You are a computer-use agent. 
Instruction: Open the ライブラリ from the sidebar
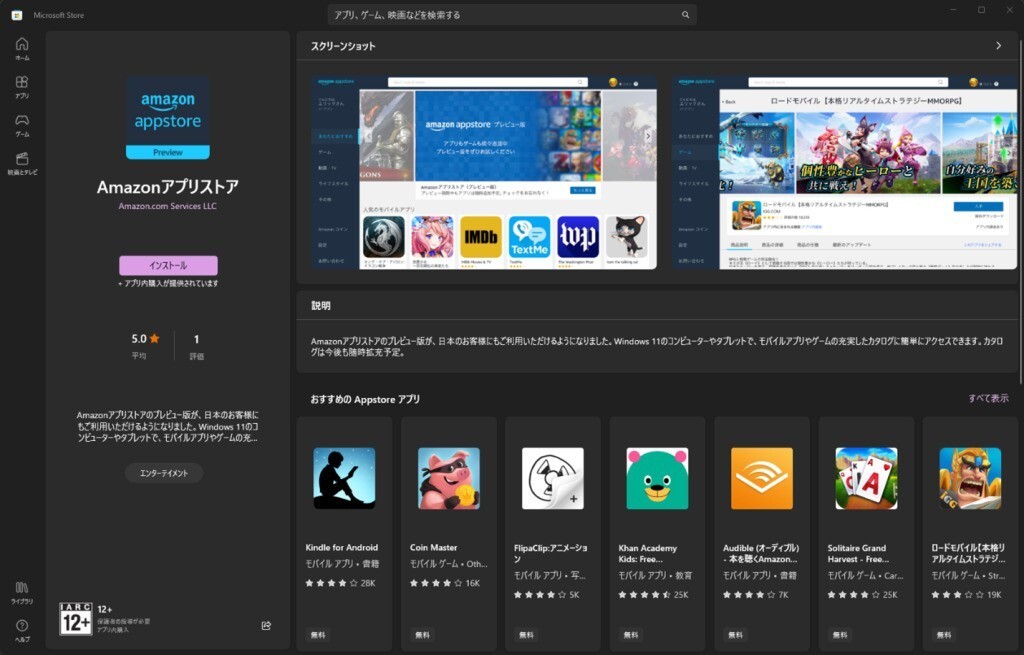pyautogui.click(x=21, y=595)
